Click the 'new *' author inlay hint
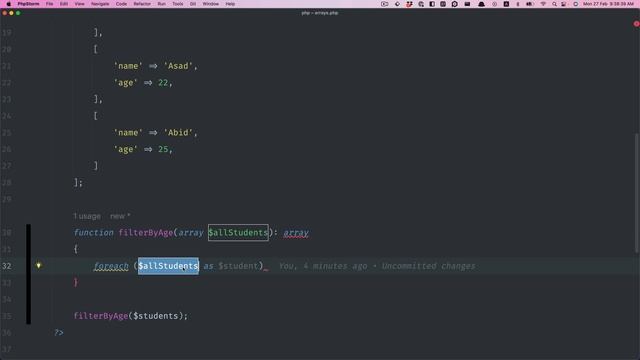The height and width of the screenshot is (360, 640). pos(120,216)
